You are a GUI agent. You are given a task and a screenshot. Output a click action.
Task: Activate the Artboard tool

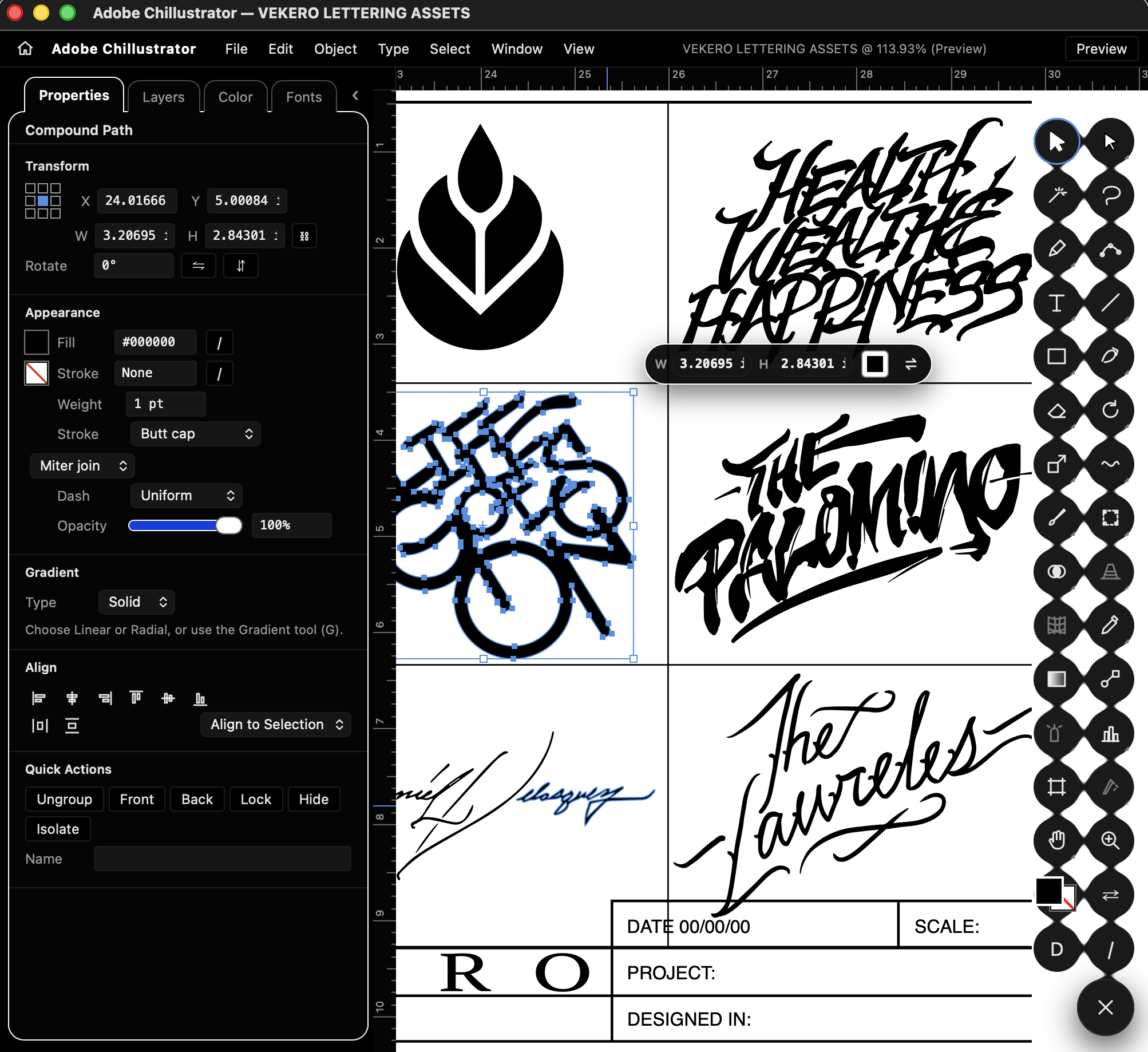[x=1056, y=786]
